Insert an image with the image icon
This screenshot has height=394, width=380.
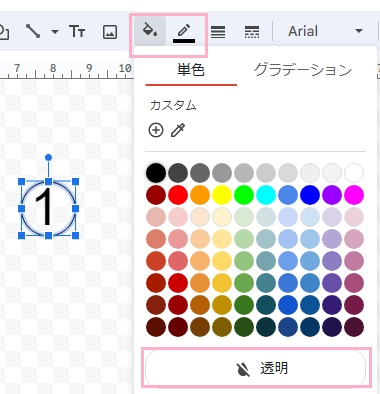pos(110,32)
